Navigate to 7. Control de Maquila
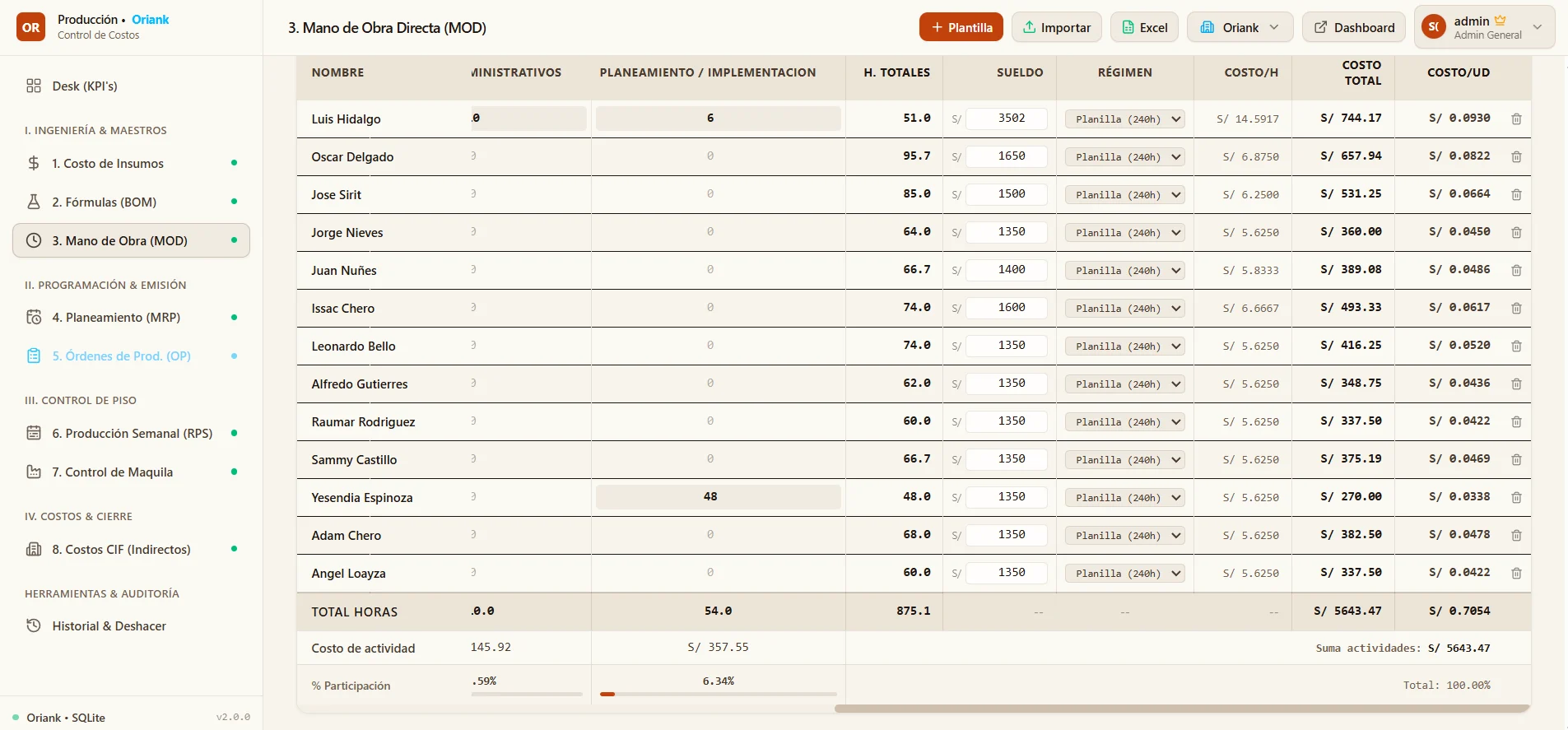This screenshot has width=1568, height=730. (132, 472)
